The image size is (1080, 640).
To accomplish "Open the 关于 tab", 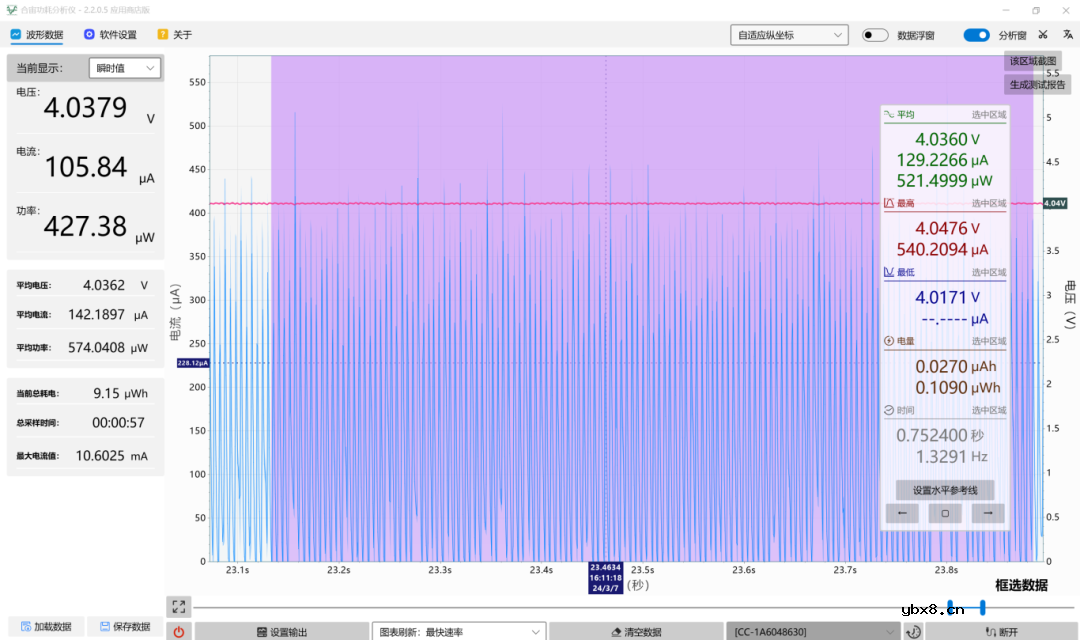I will 174,35.
